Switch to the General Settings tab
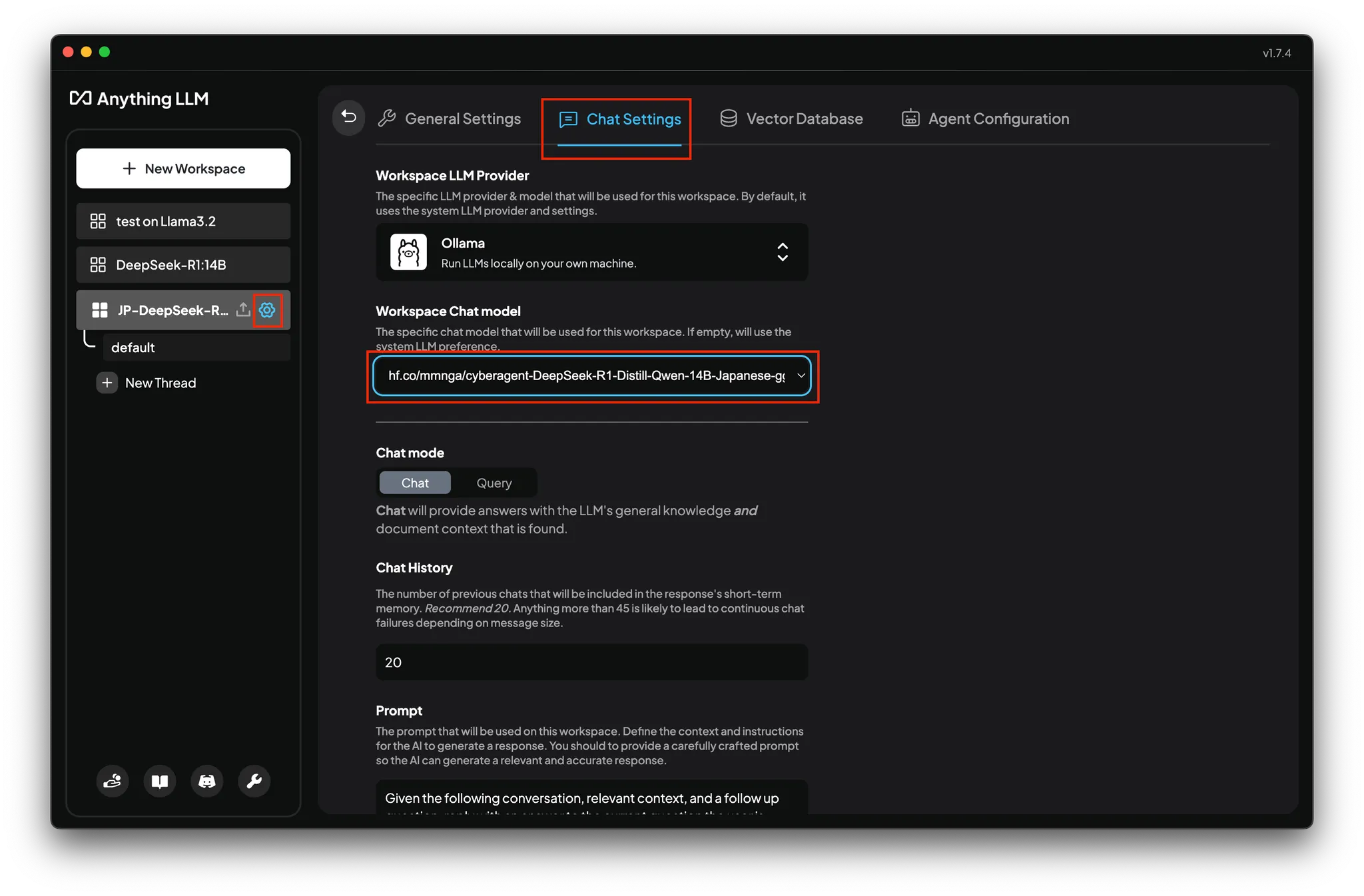 450,119
